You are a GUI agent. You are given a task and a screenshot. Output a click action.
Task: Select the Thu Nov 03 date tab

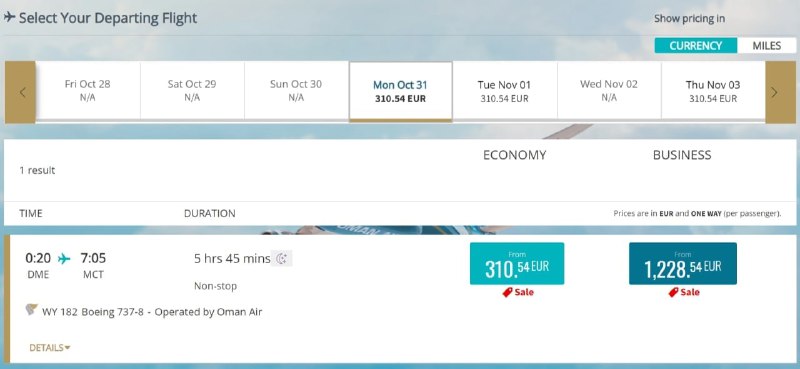coord(713,91)
